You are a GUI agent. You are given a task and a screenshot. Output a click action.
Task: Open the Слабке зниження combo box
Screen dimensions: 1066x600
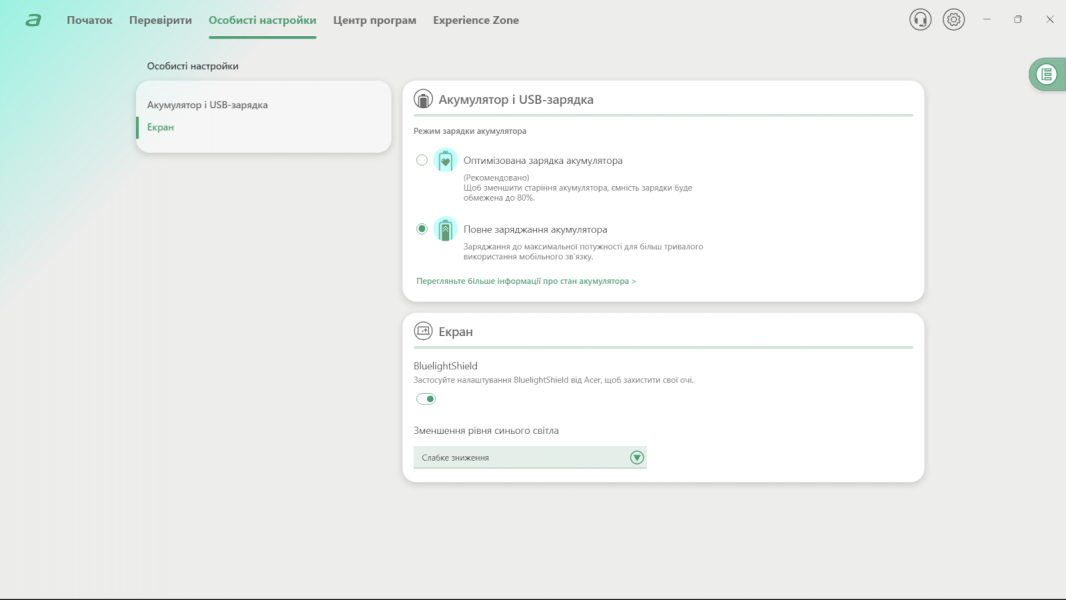[x=520, y=457]
